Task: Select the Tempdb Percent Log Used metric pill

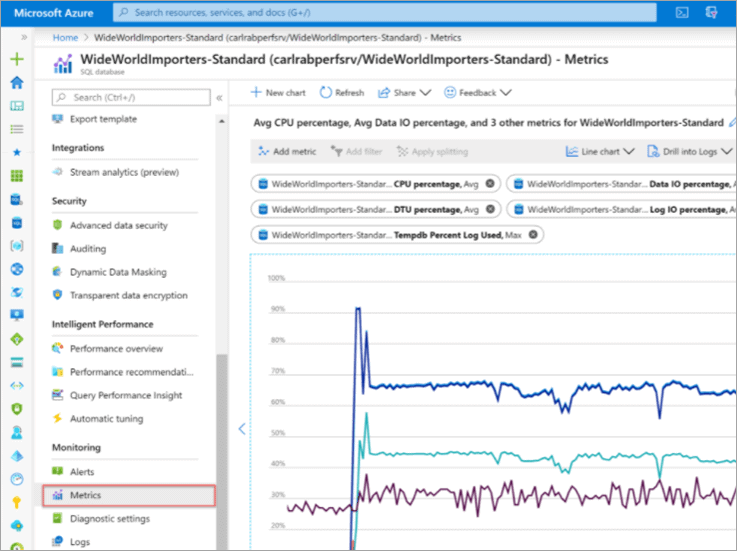Action: (x=396, y=235)
